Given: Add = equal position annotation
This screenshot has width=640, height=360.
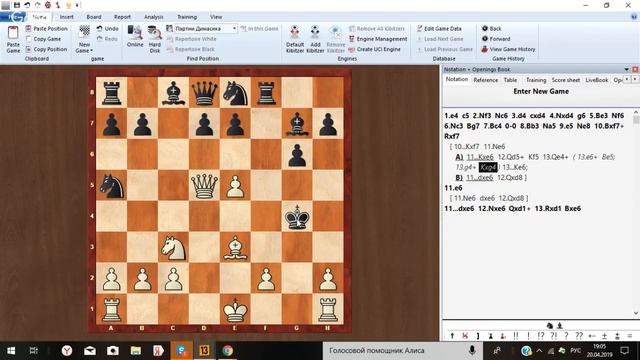Looking at the screenshot, I should tap(630, 336).
